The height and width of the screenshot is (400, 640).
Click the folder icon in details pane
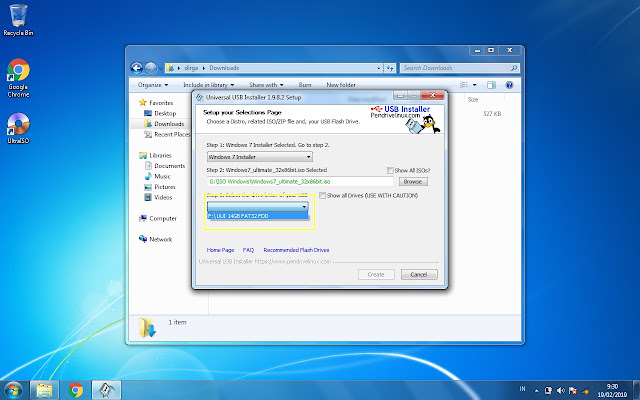tap(147, 327)
